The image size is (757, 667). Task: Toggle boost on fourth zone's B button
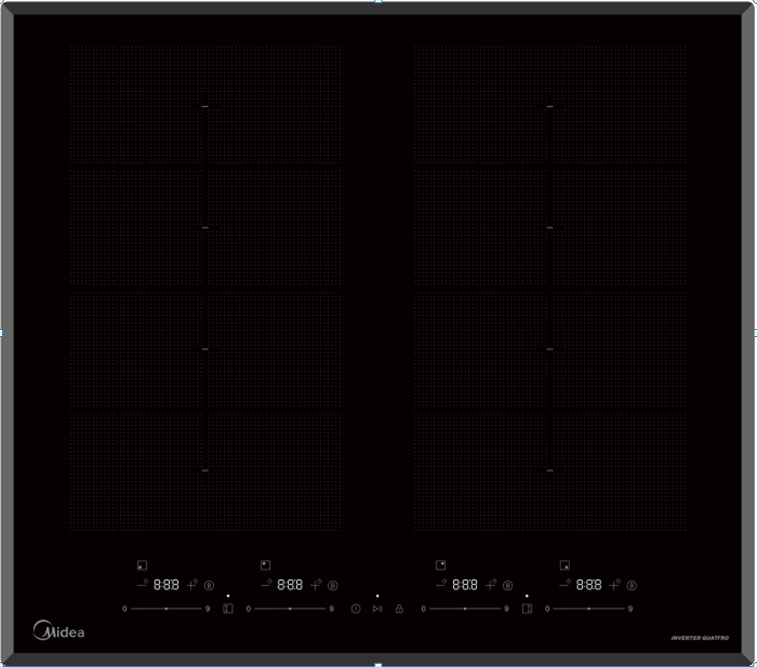(x=632, y=585)
